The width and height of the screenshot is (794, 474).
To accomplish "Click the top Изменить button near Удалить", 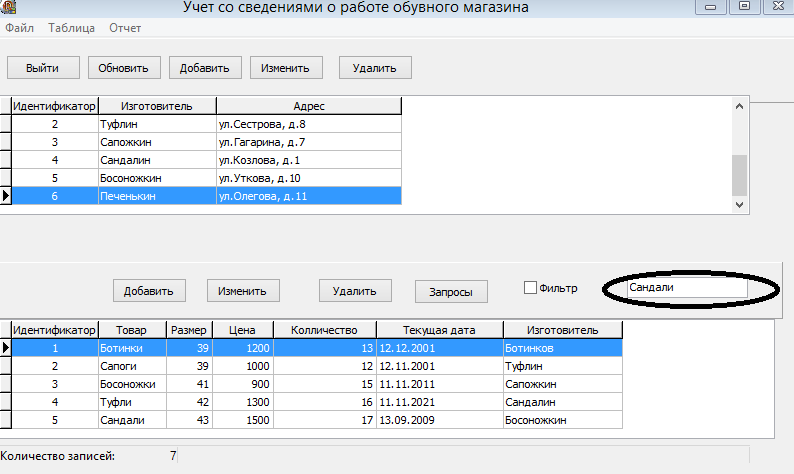I will pyautogui.click(x=286, y=68).
